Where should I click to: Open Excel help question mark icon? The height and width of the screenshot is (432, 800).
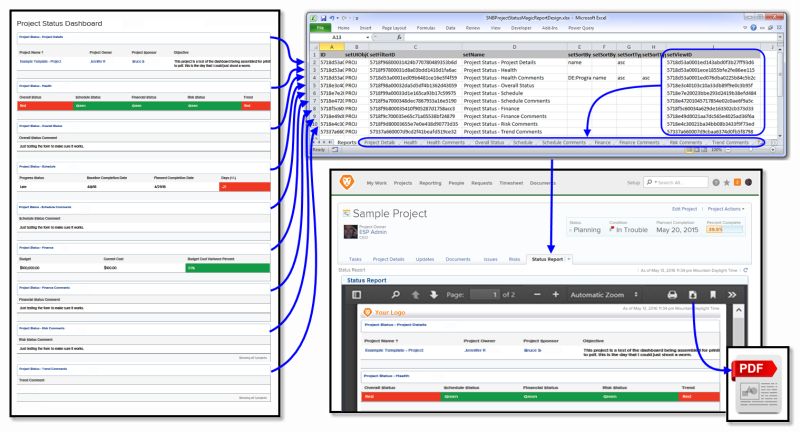[x=754, y=28]
